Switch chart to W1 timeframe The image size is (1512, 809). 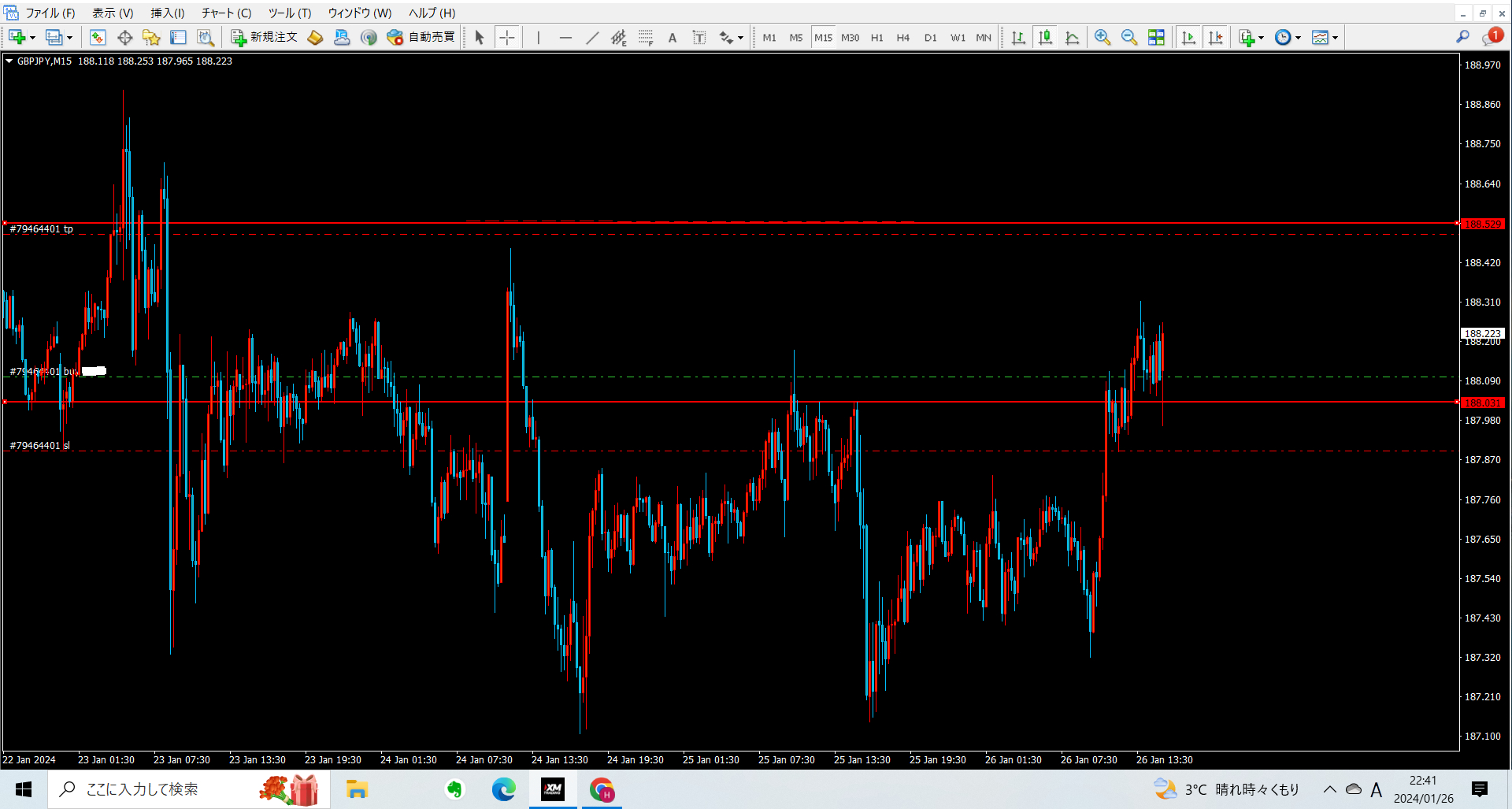958,37
